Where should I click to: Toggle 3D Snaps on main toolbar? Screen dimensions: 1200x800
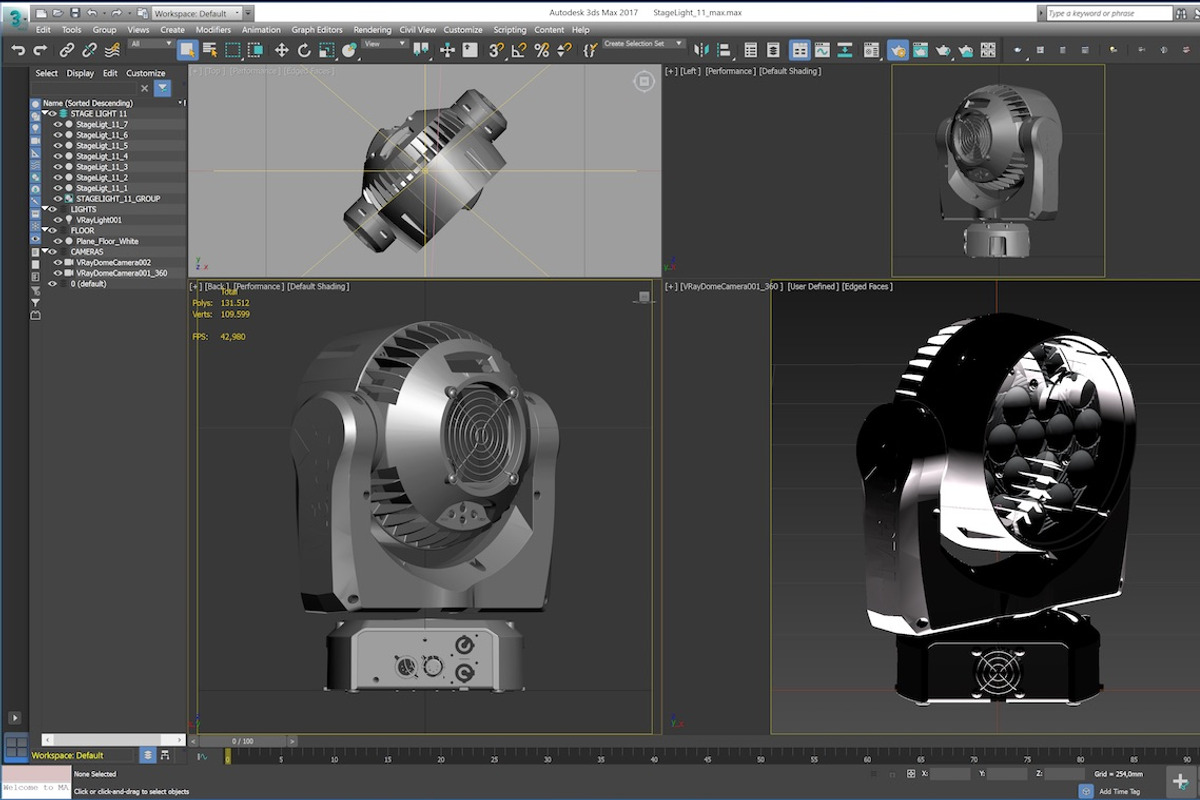(497, 50)
